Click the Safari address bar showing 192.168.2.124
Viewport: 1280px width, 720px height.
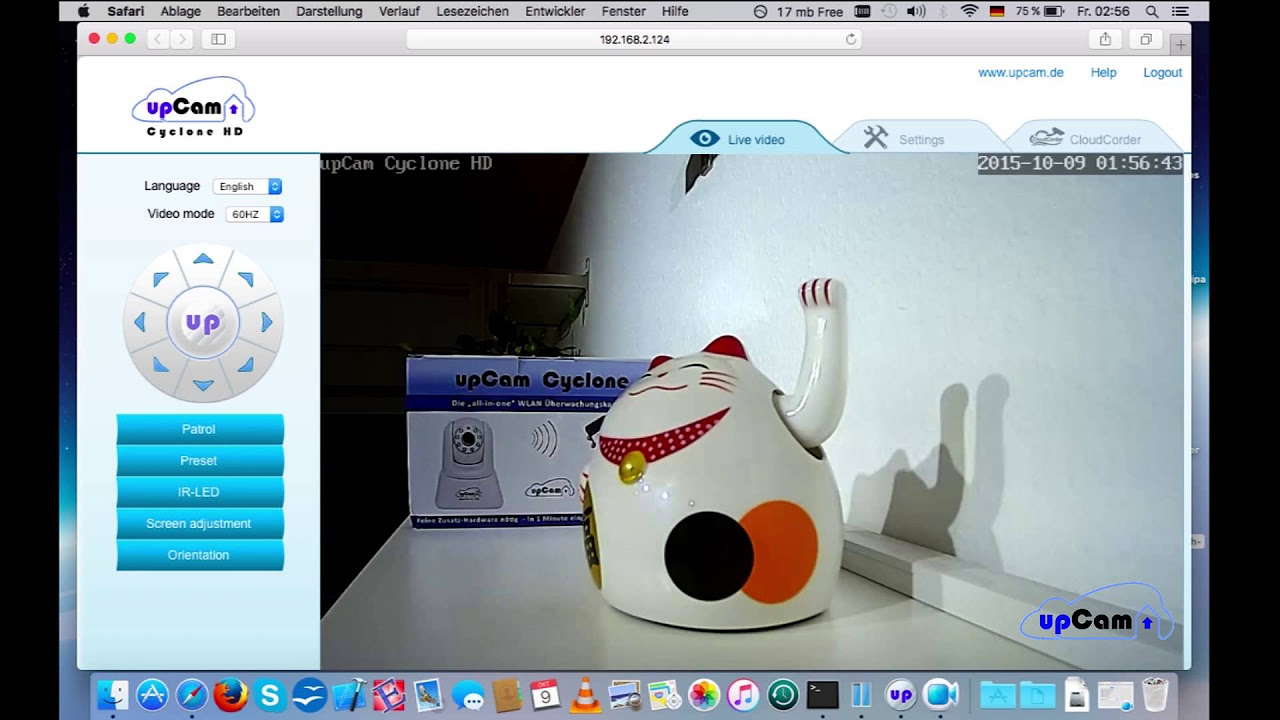(x=634, y=39)
